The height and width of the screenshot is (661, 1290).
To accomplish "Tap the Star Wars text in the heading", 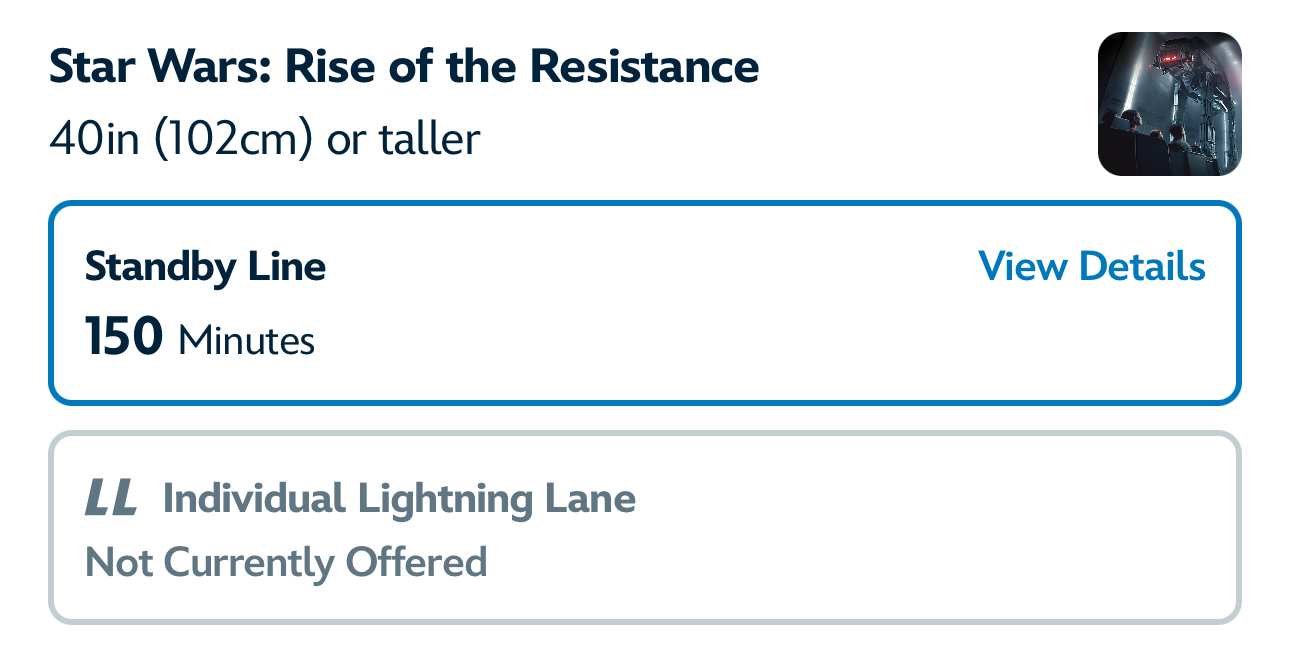I will pos(161,67).
